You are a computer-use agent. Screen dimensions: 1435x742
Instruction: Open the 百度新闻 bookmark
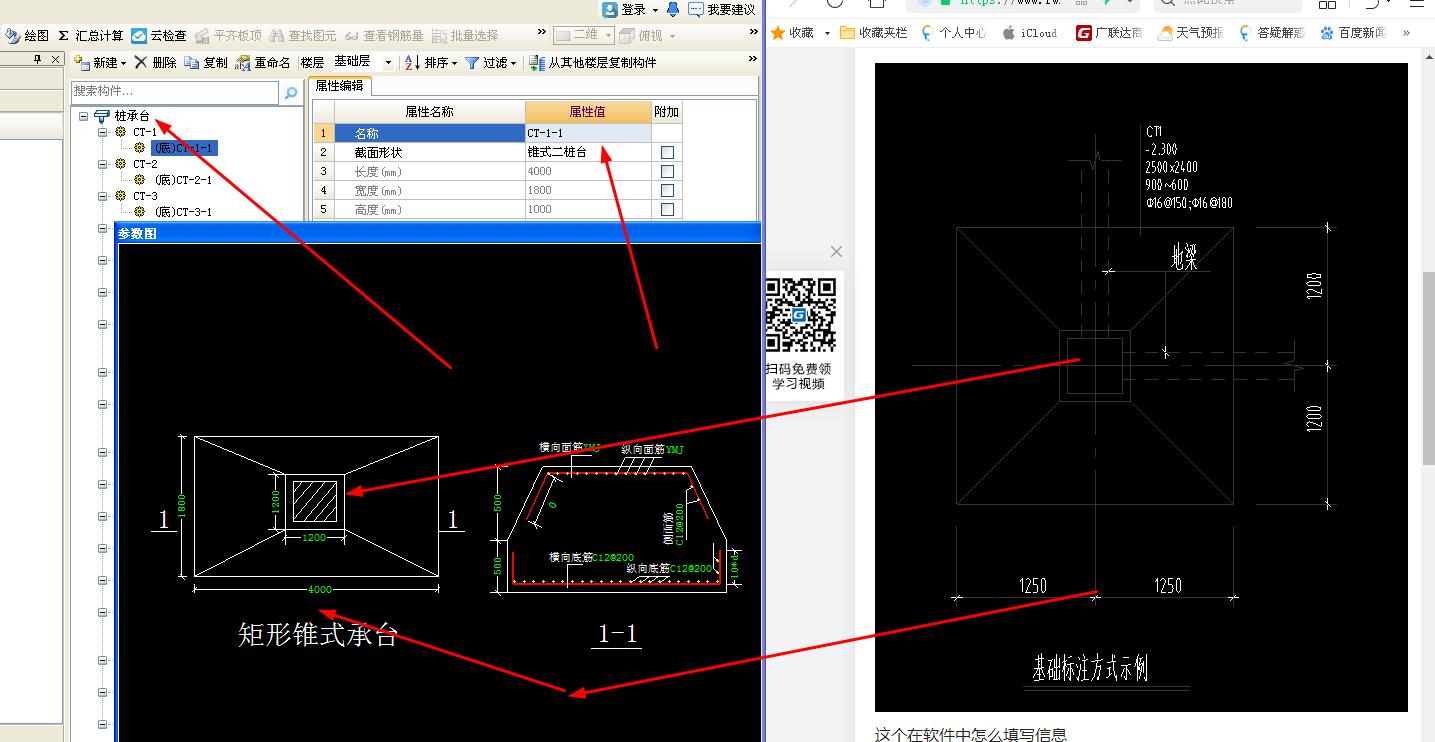click(1353, 33)
